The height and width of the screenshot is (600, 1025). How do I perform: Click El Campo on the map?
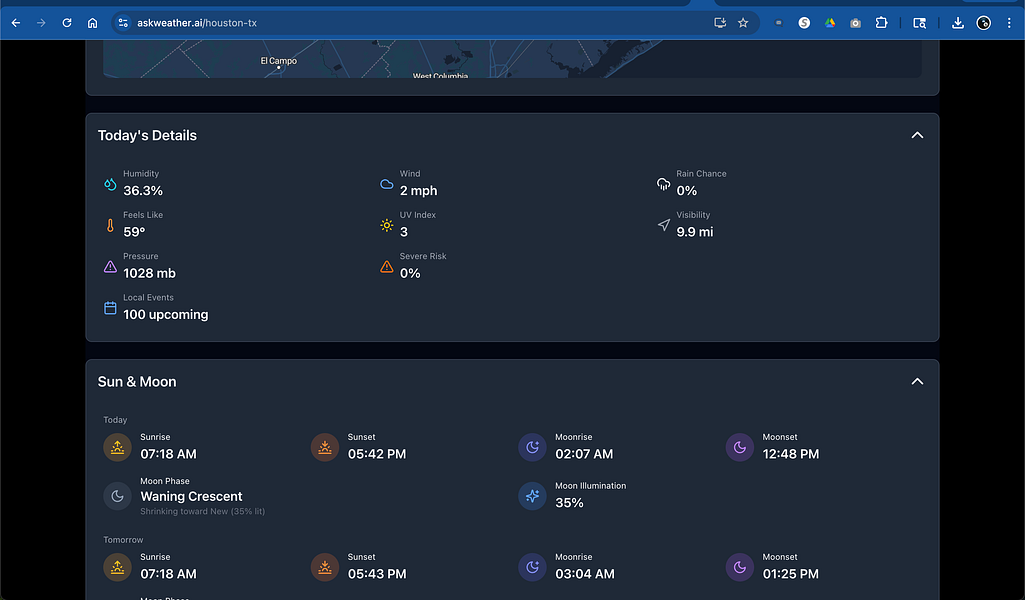click(x=278, y=61)
